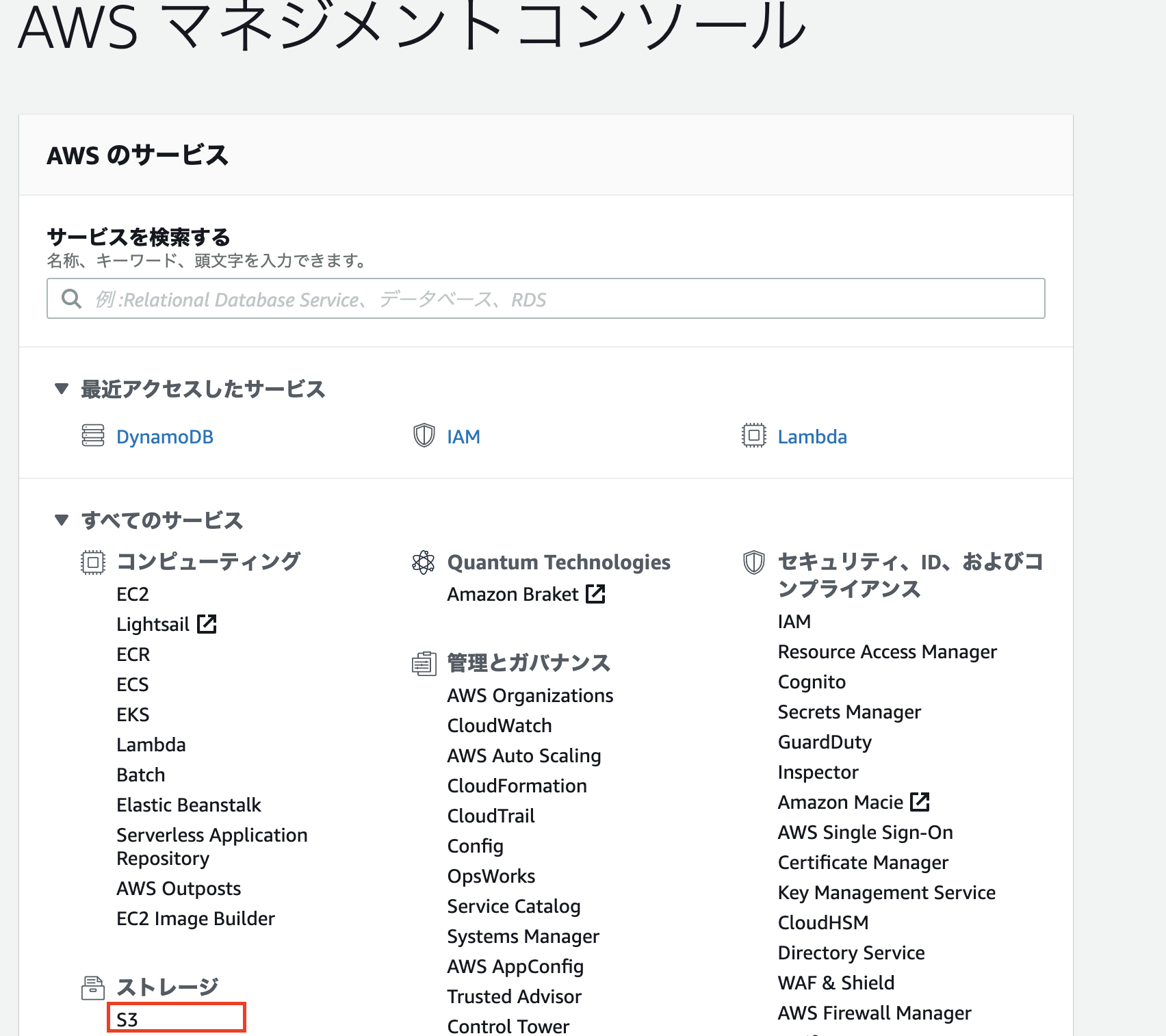Click external link icon next to Amazon Macie
The width and height of the screenshot is (1166, 1036).
point(920,801)
